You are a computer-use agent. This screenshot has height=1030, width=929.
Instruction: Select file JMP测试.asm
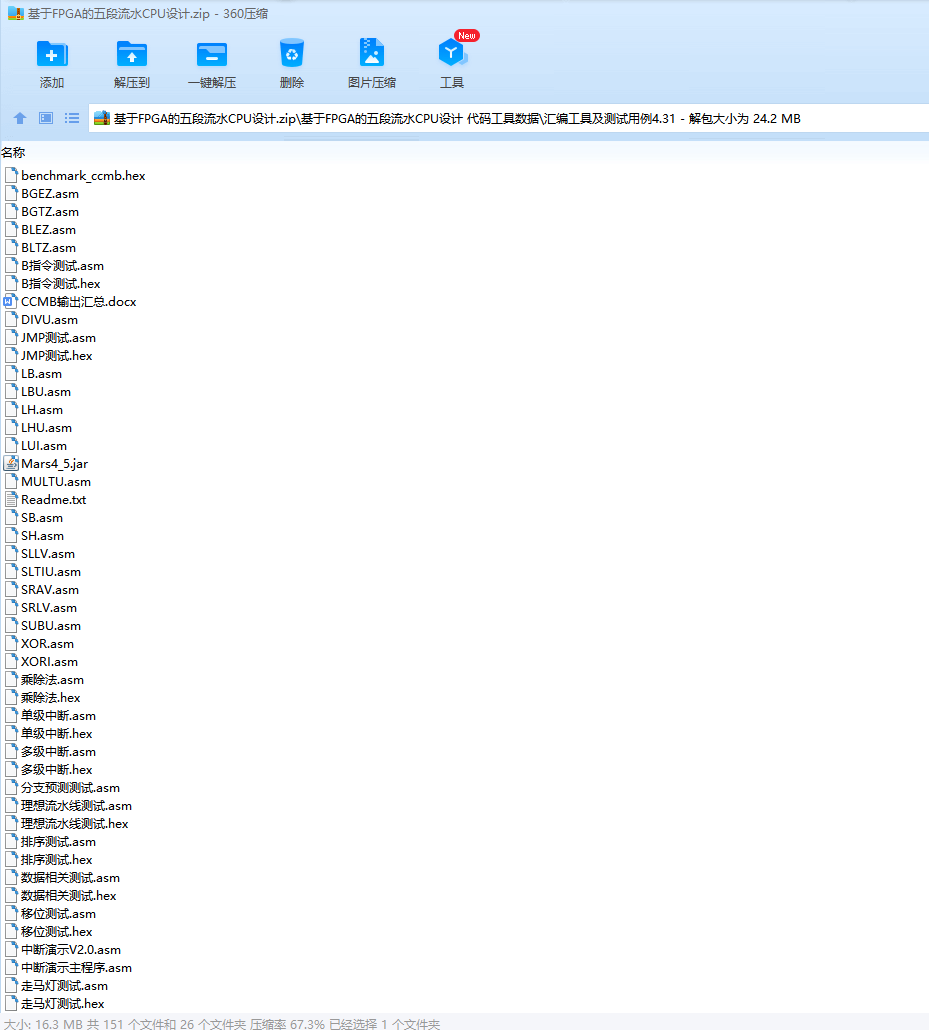(58, 338)
